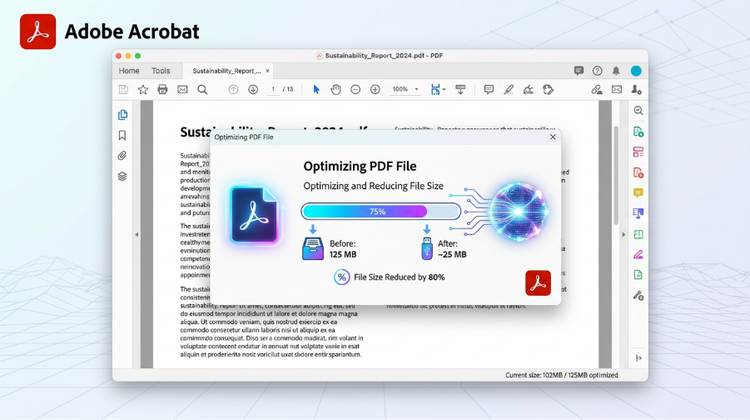The width and height of the screenshot is (750, 420).
Task: Open the green Compress tool in right pane
Action: click(638, 234)
